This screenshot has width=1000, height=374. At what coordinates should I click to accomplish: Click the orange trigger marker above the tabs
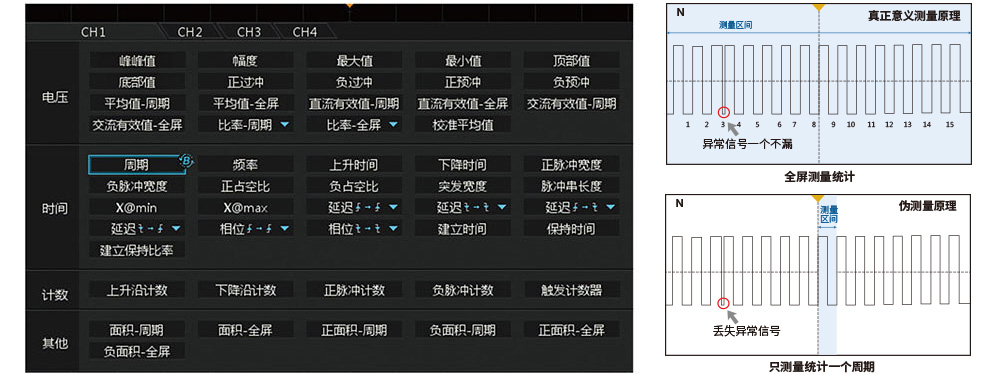348,5
